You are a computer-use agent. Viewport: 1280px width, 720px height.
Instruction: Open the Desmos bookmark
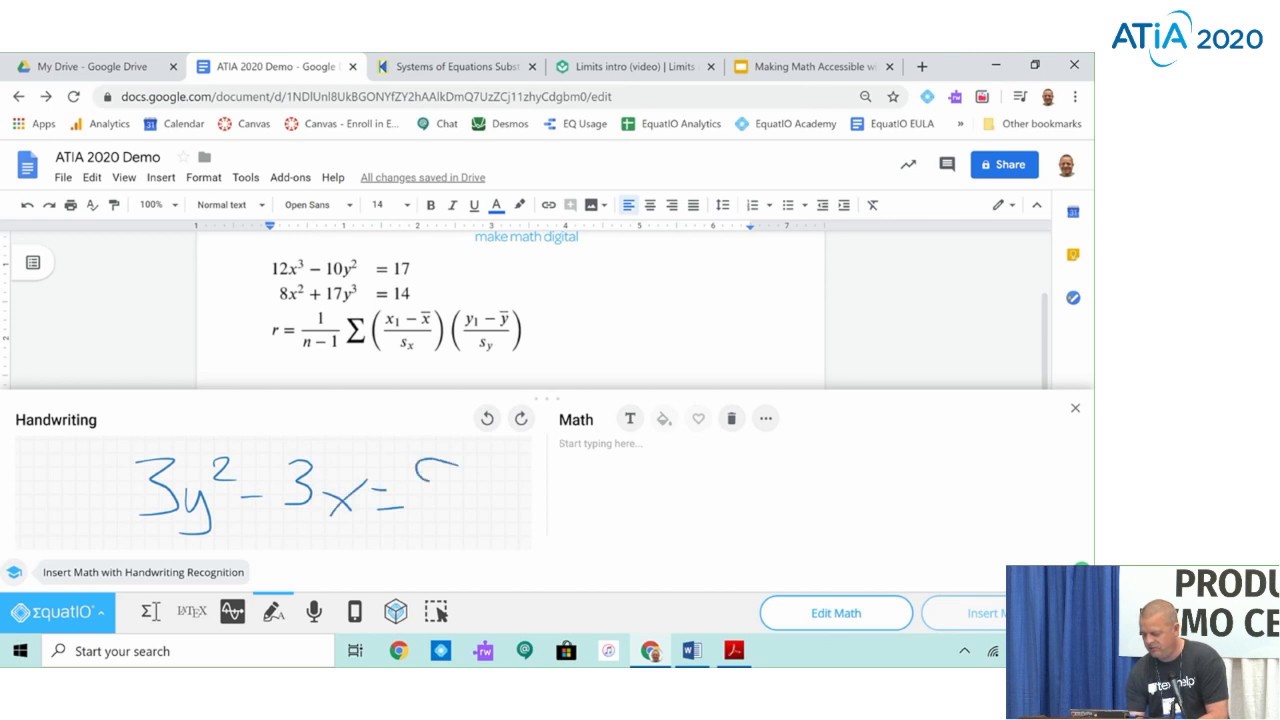[499, 124]
